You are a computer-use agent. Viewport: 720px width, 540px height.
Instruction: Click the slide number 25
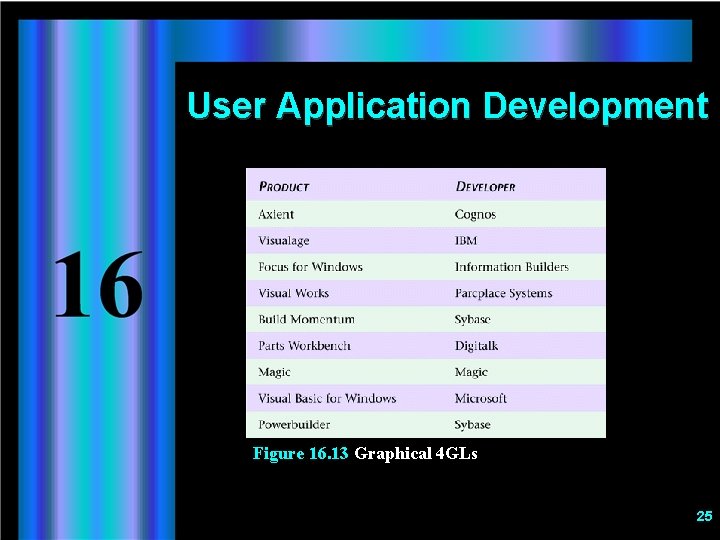tap(704, 516)
